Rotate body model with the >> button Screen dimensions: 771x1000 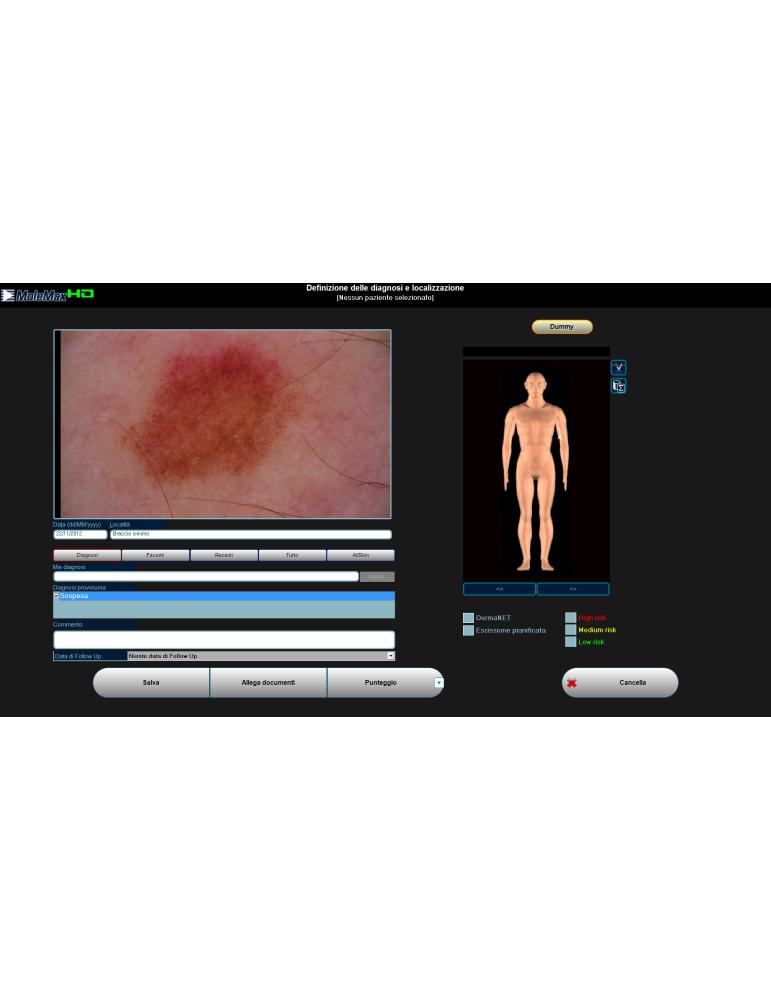(x=573, y=589)
